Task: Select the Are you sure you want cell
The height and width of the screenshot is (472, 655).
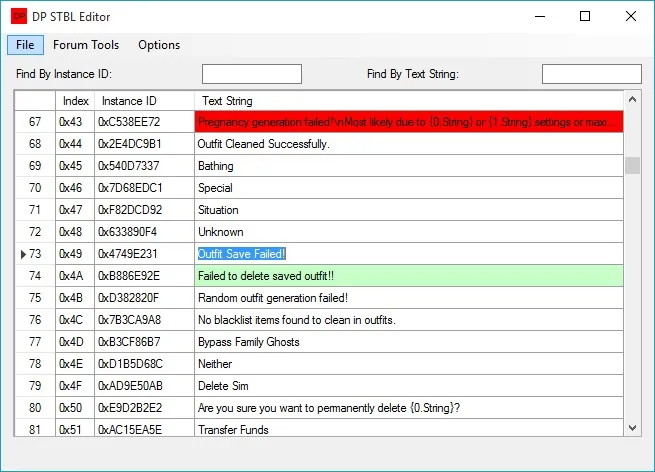Action: 409,408
